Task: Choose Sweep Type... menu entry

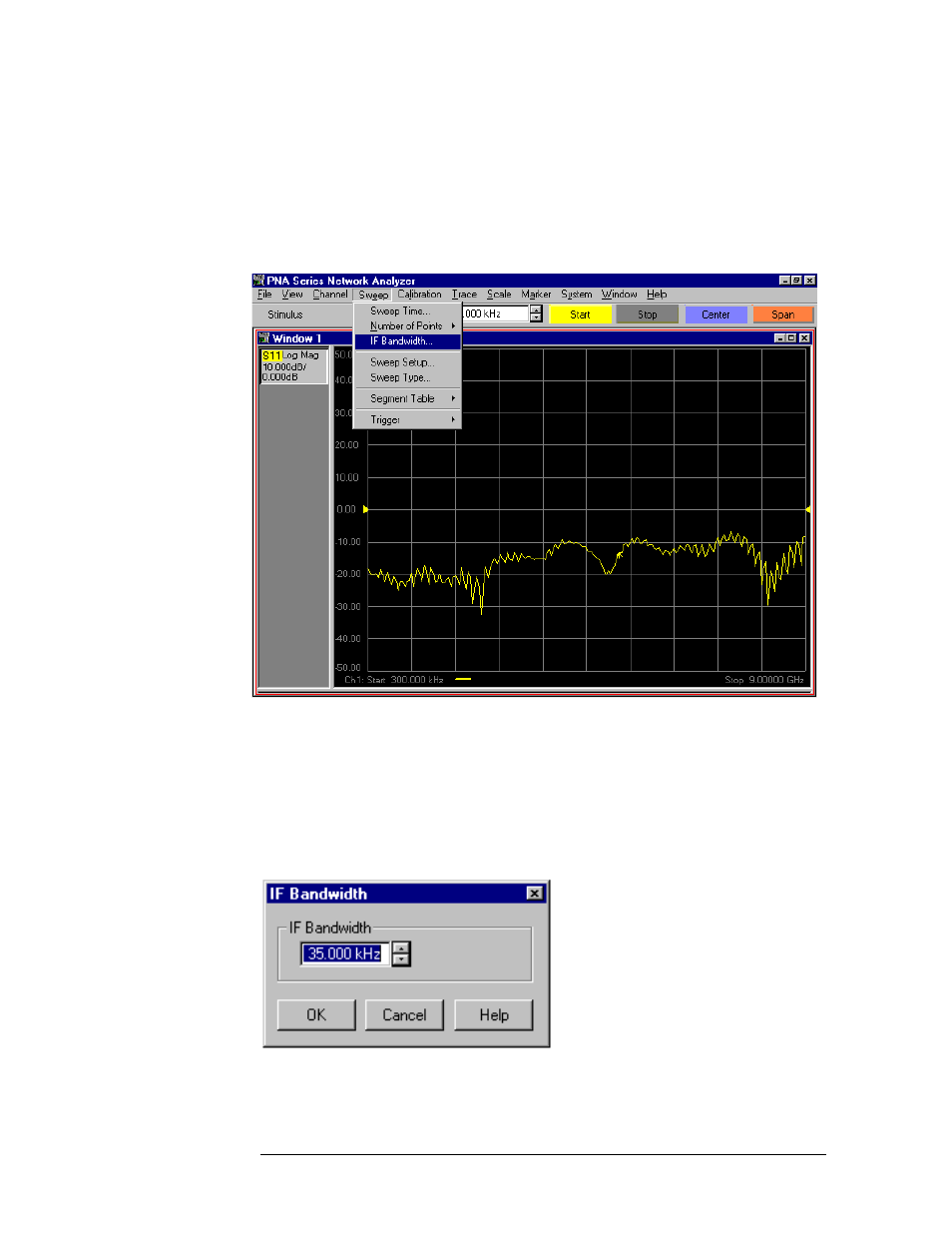Action: tap(407, 377)
